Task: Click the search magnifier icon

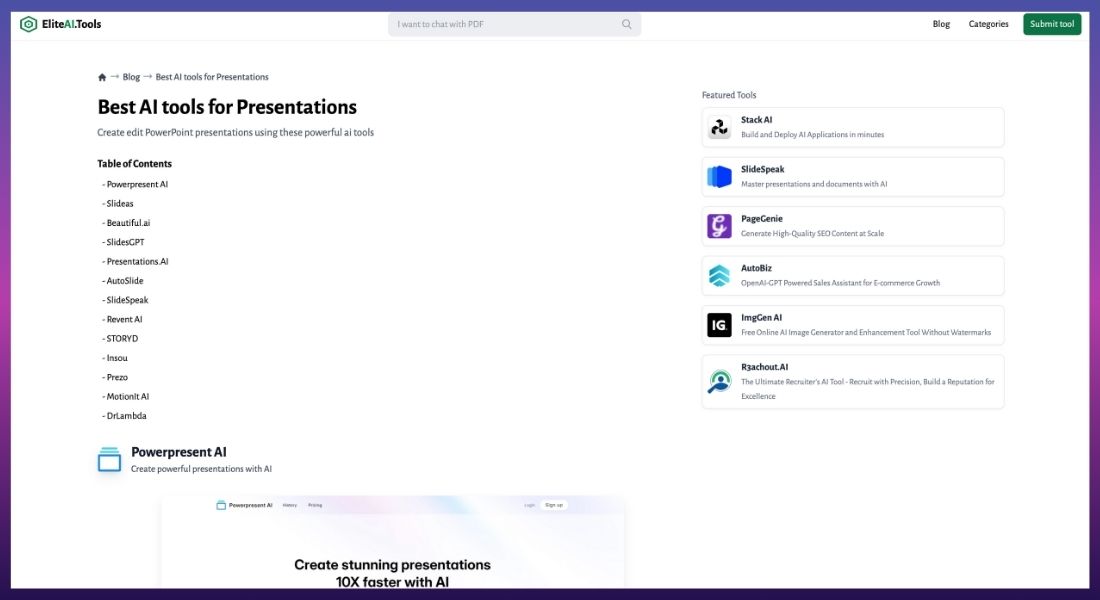Action: (x=626, y=25)
